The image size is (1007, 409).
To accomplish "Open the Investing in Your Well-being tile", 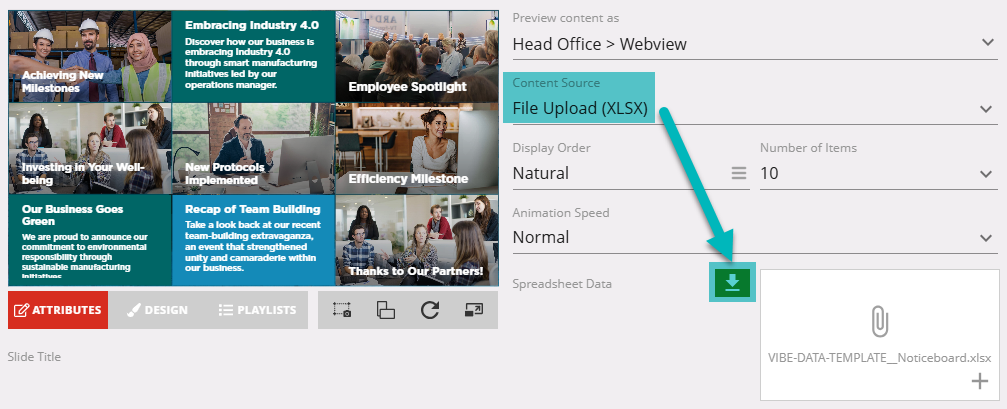I will click(x=90, y=148).
